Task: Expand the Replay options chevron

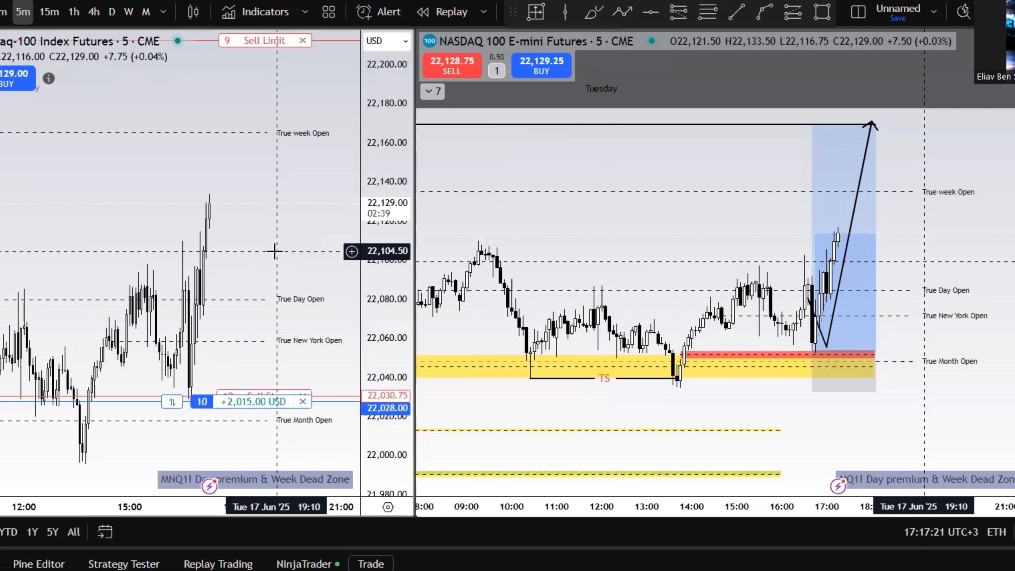Action: (x=483, y=12)
